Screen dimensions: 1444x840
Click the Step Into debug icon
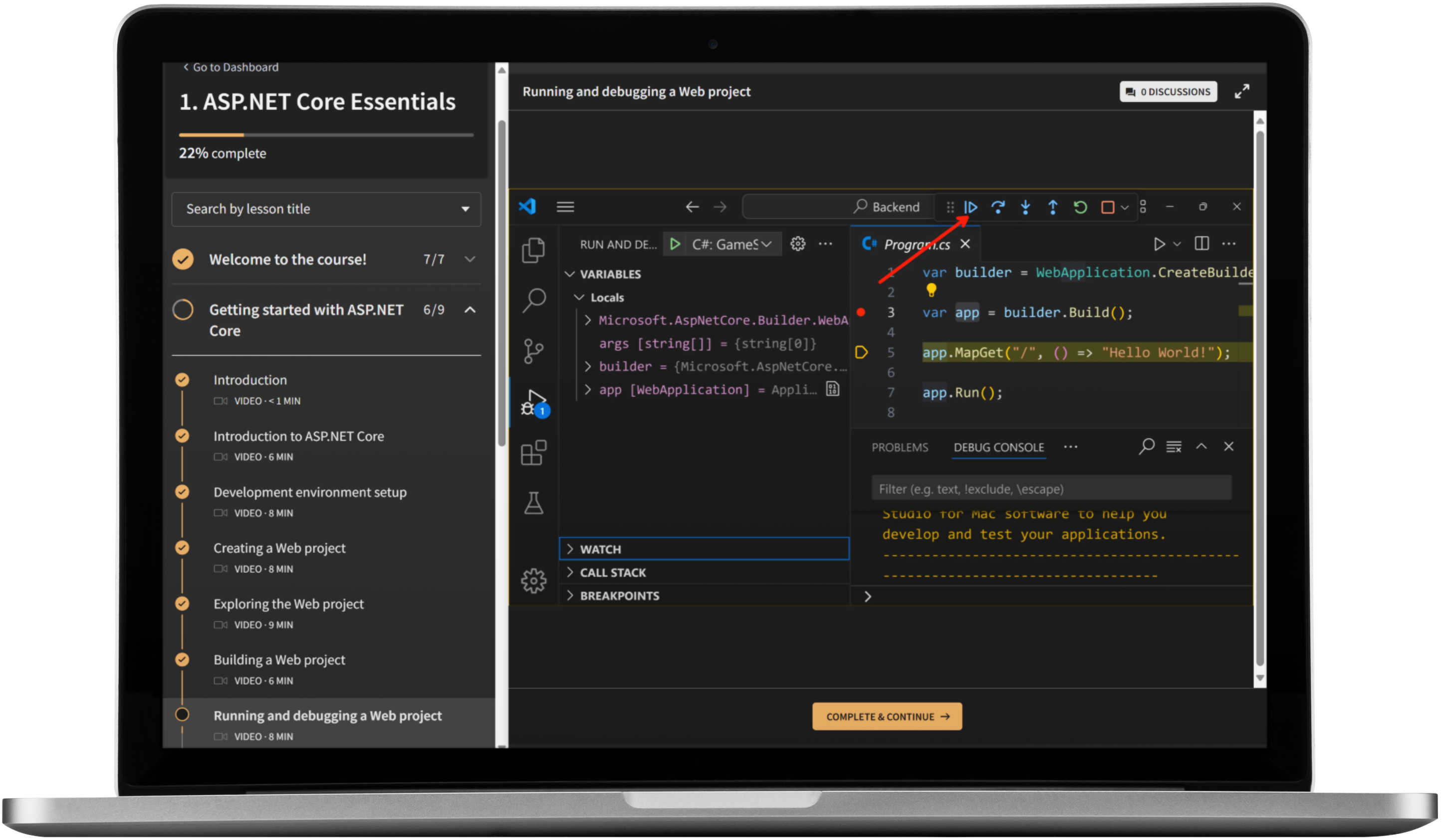point(1026,208)
